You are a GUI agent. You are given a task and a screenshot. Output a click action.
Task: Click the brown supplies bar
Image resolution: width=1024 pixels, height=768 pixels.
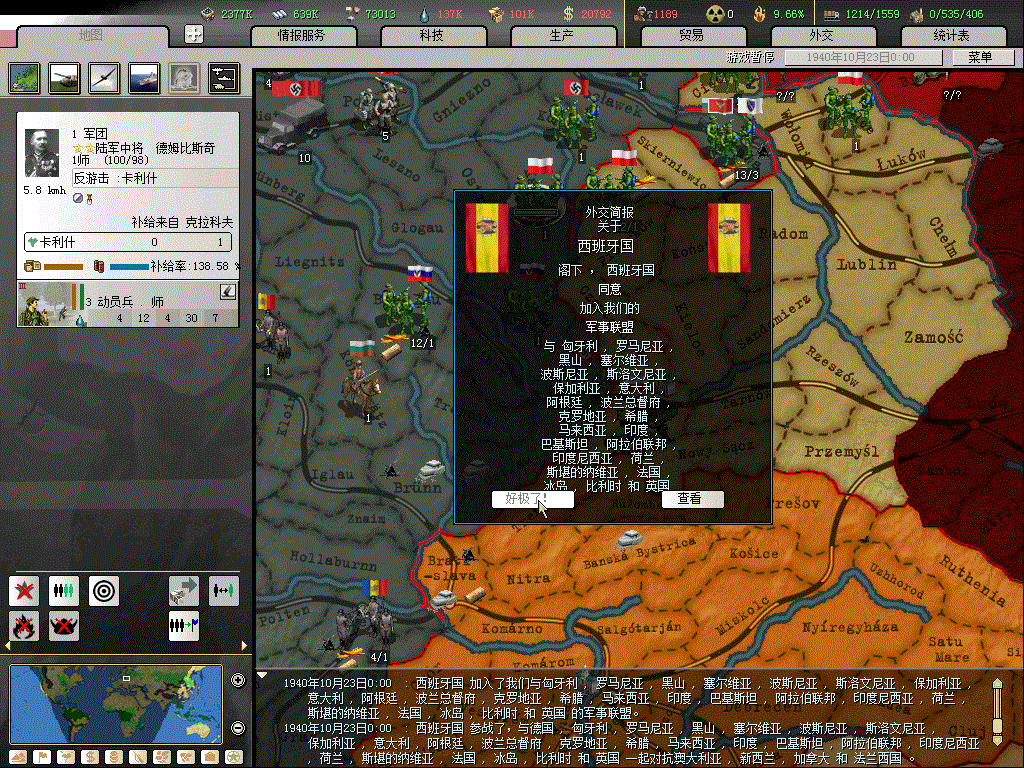[x=63, y=266]
